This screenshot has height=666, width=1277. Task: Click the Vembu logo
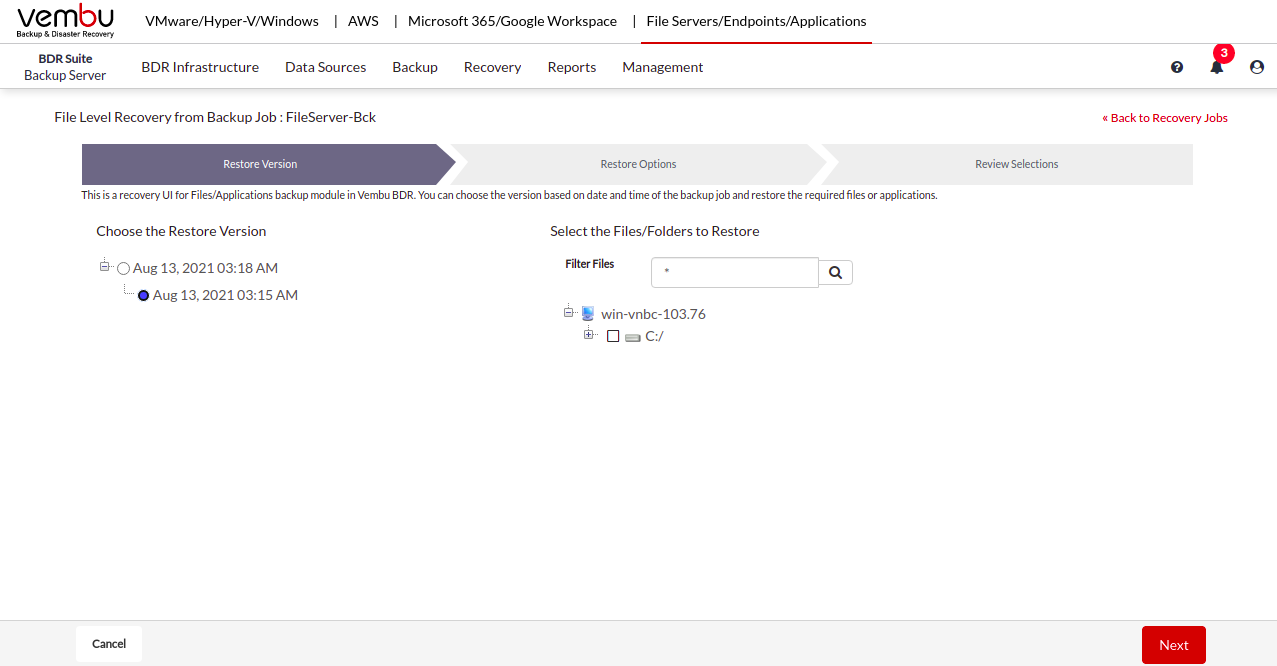pyautogui.click(x=66, y=21)
